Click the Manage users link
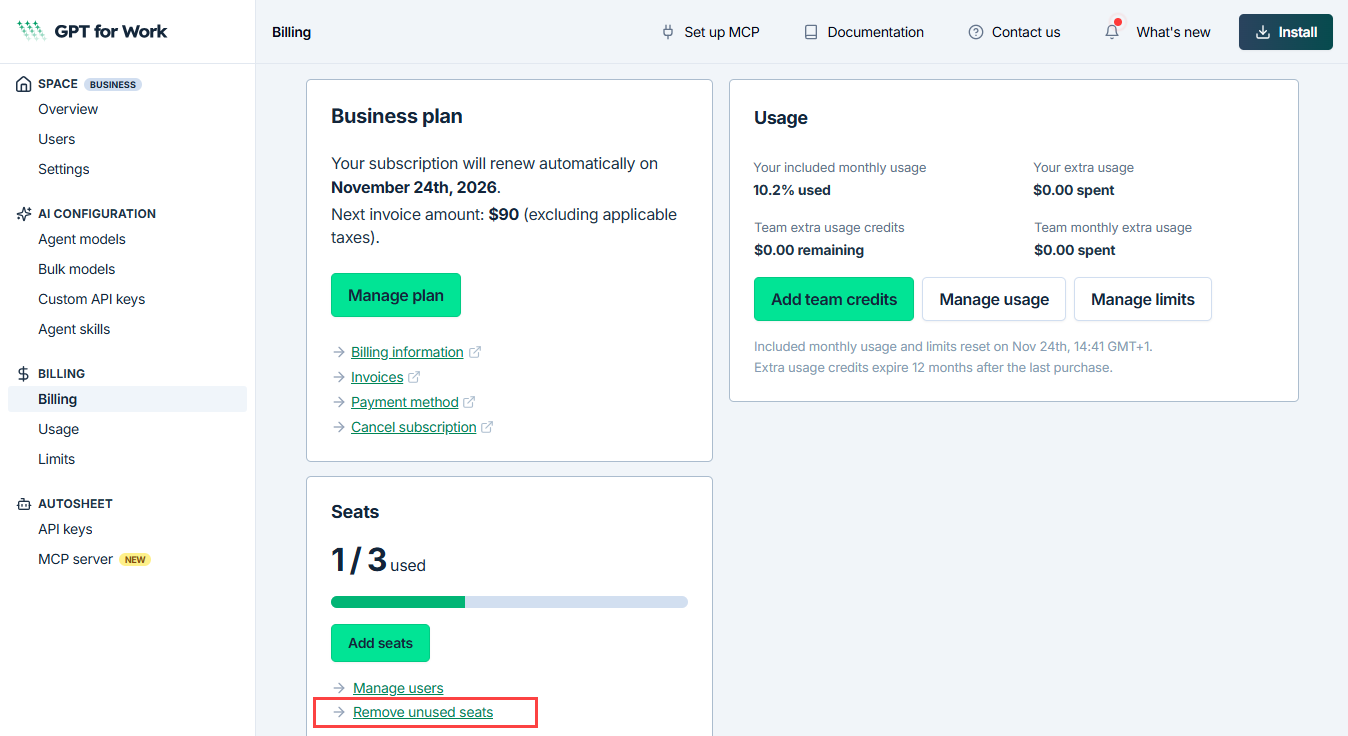The width and height of the screenshot is (1348, 736). [398, 688]
